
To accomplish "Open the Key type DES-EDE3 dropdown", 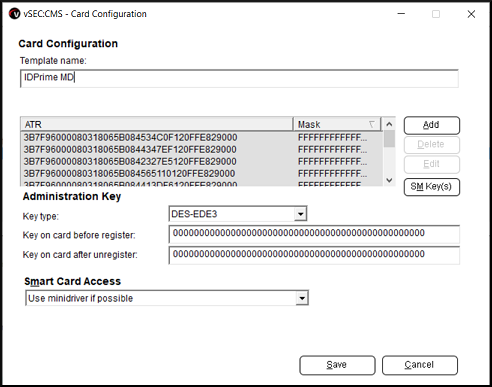I will [300, 214].
